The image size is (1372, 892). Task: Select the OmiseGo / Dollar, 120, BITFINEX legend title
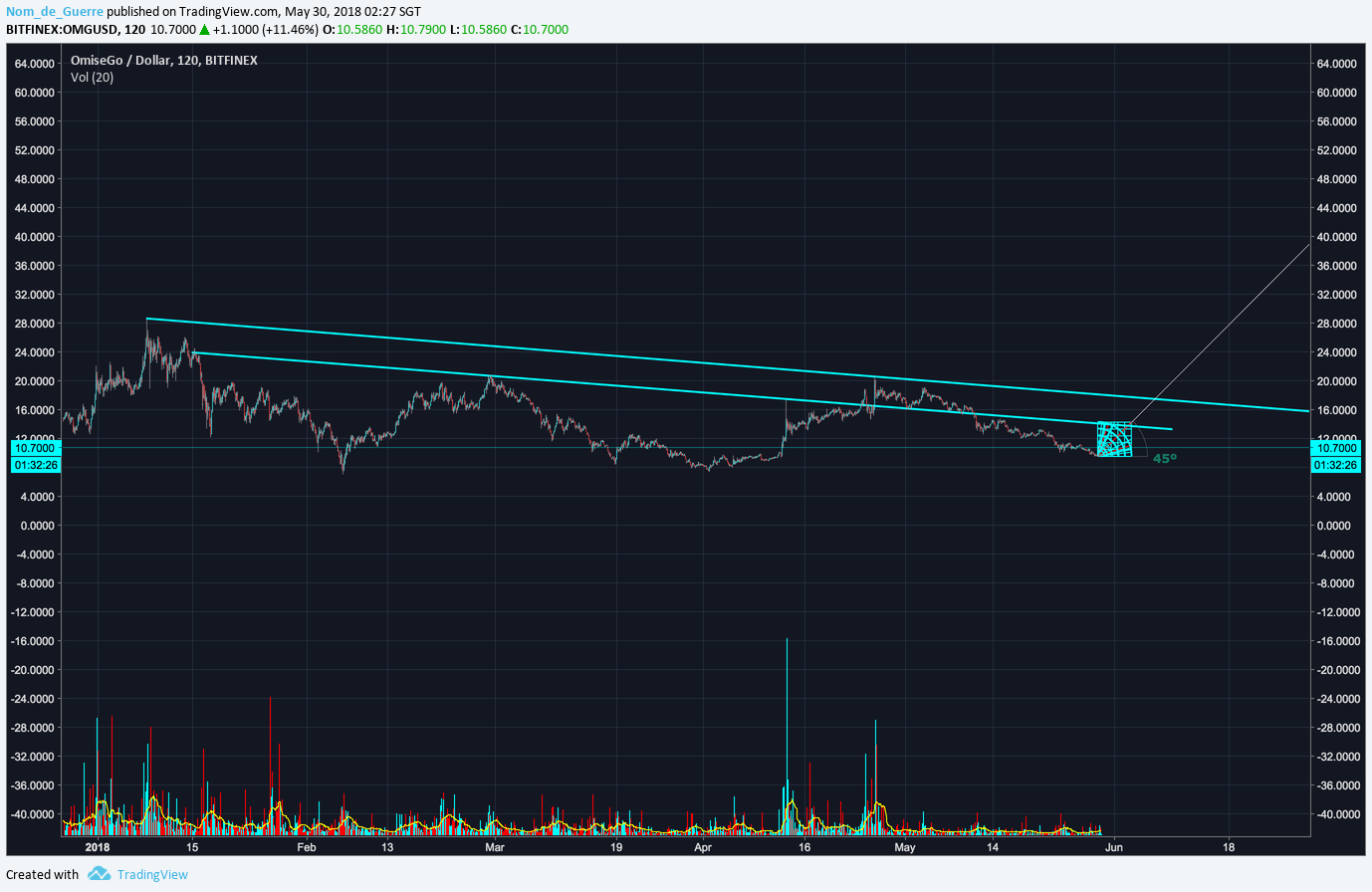point(164,61)
